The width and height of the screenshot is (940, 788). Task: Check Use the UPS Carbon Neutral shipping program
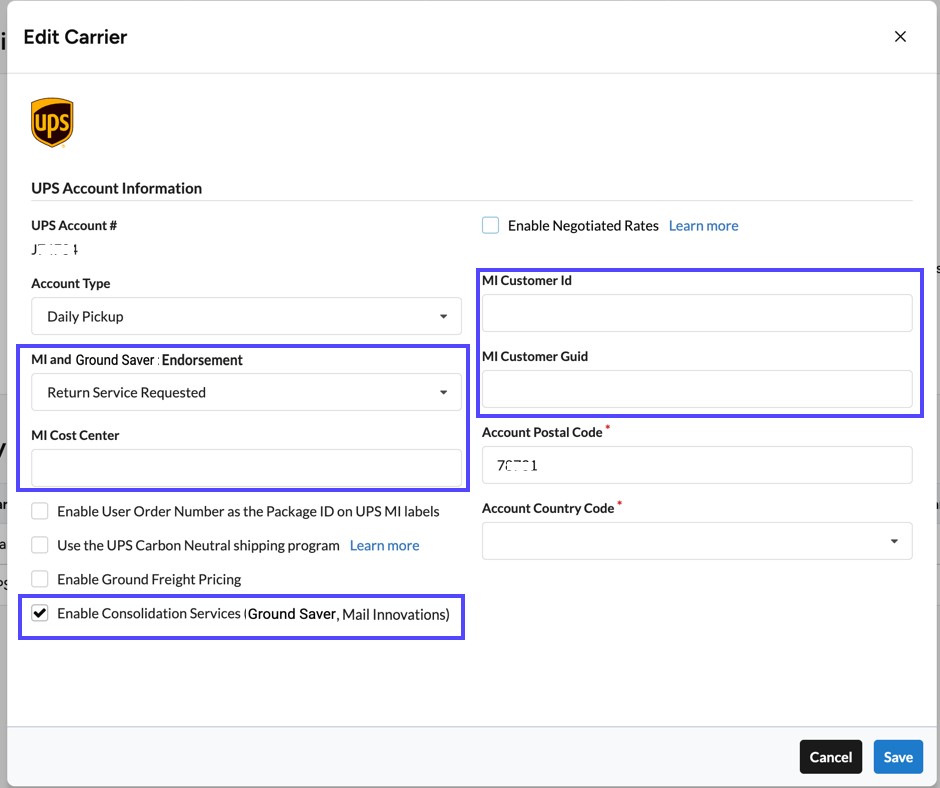pyautogui.click(x=40, y=545)
